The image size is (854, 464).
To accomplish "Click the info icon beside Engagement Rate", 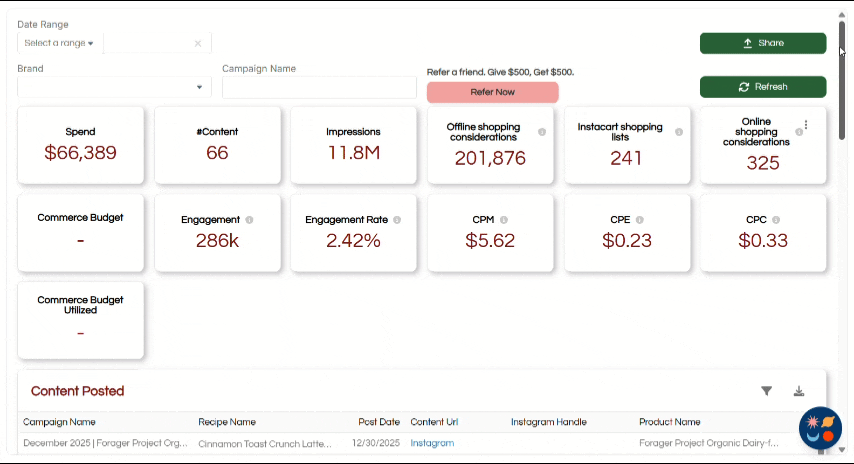I will click(x=397, y=219).
